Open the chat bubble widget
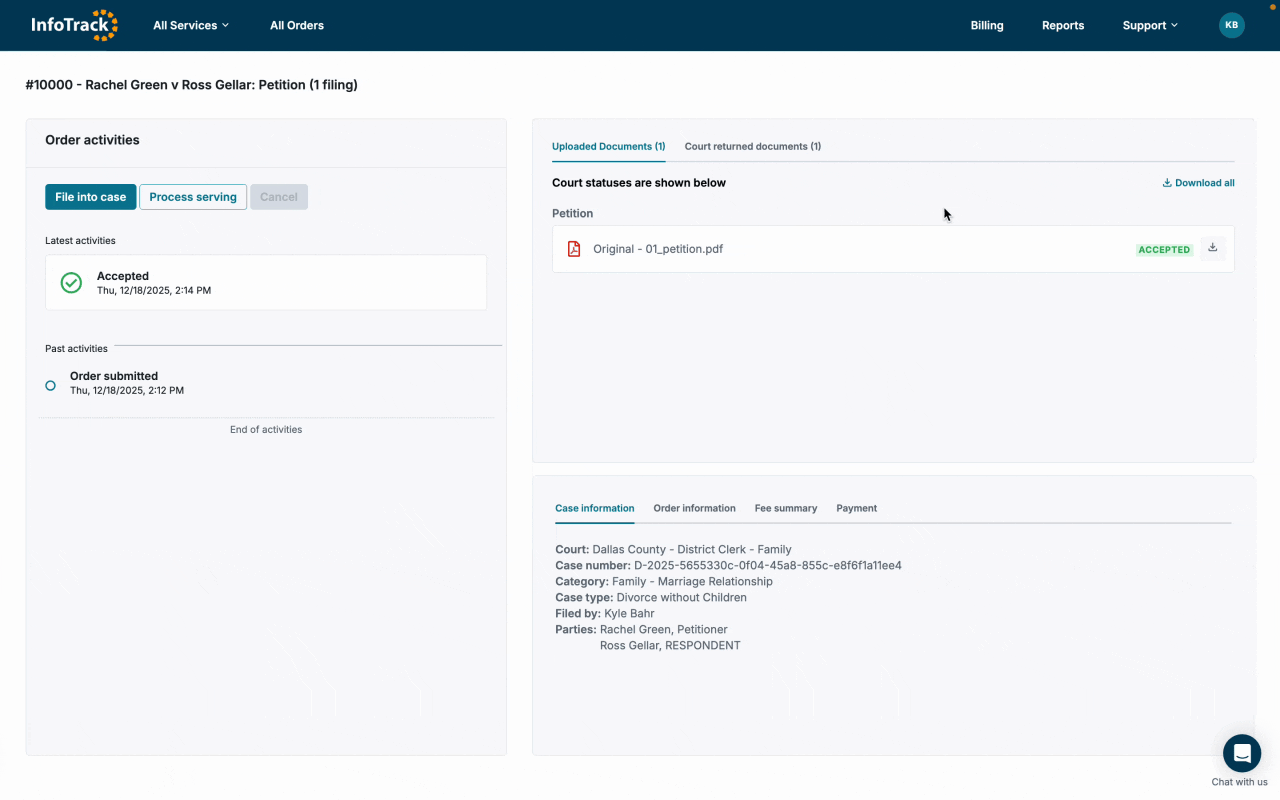This screenshot has height=800, width=1280. click(x=1242, y=753)
